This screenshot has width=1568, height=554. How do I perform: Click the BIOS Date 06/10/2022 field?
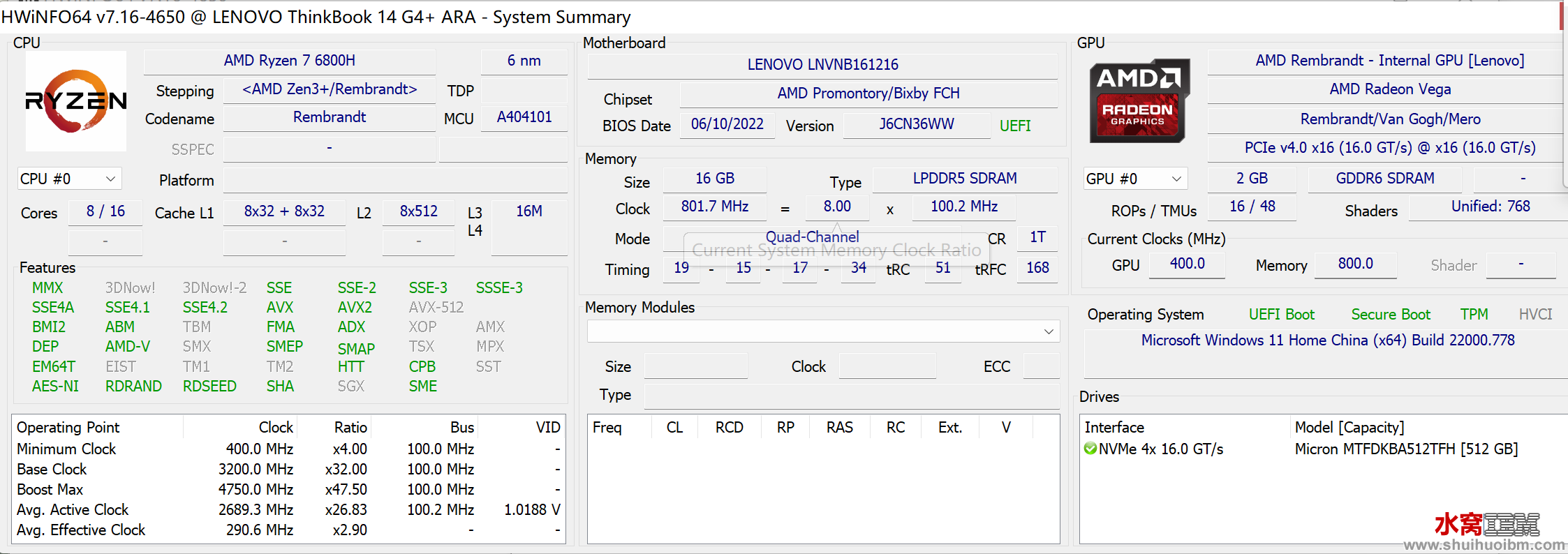[727, 124]
